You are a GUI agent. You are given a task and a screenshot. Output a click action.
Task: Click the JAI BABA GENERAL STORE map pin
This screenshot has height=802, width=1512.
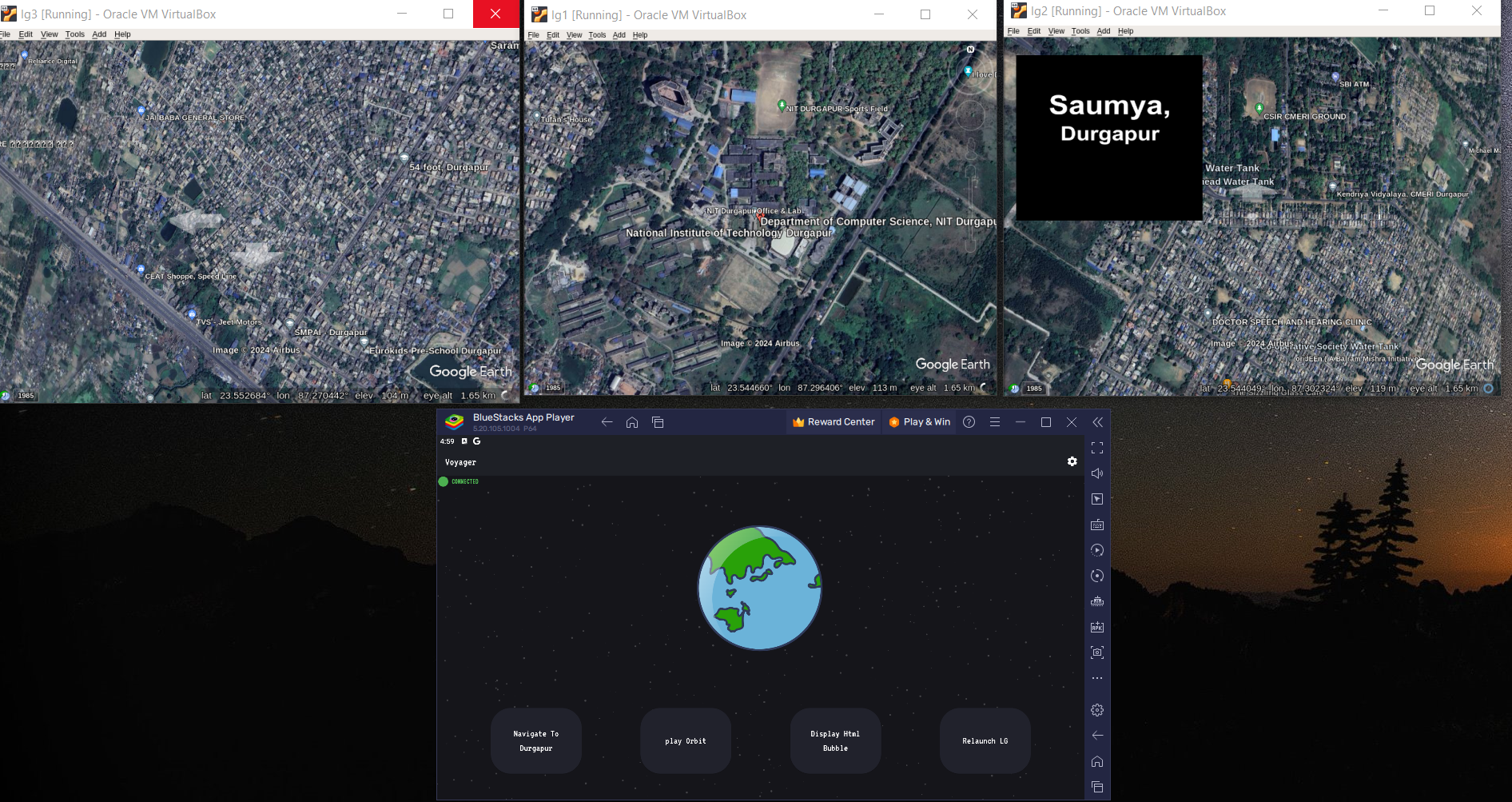point(141,111)
